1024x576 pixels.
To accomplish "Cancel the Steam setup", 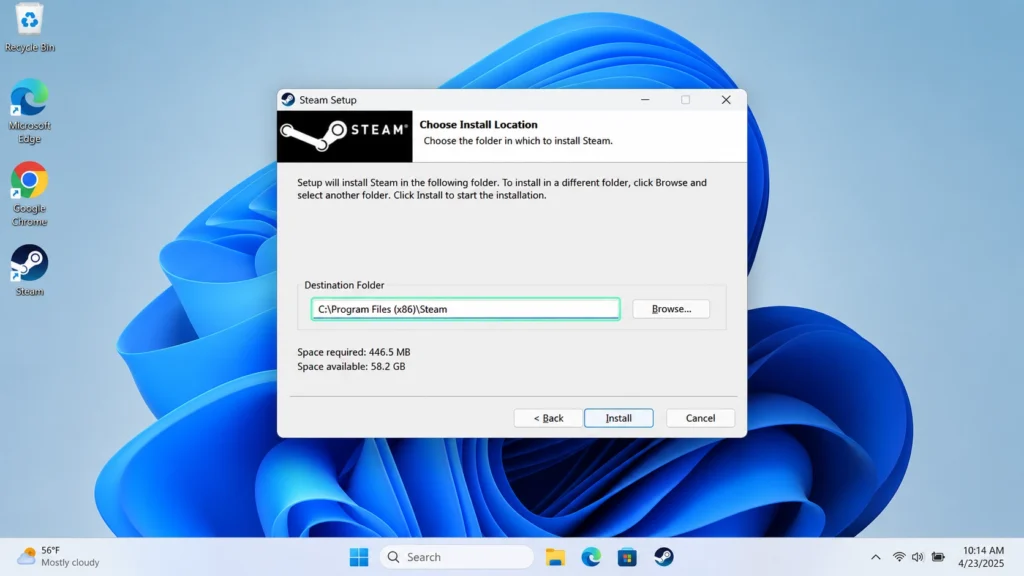I will click(700, 418).
